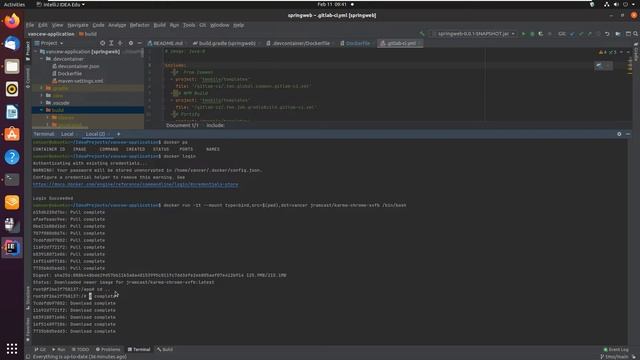
Task: Open docker credentials-store documentation link
Action: pyautogui.click(x=136, y=184)
